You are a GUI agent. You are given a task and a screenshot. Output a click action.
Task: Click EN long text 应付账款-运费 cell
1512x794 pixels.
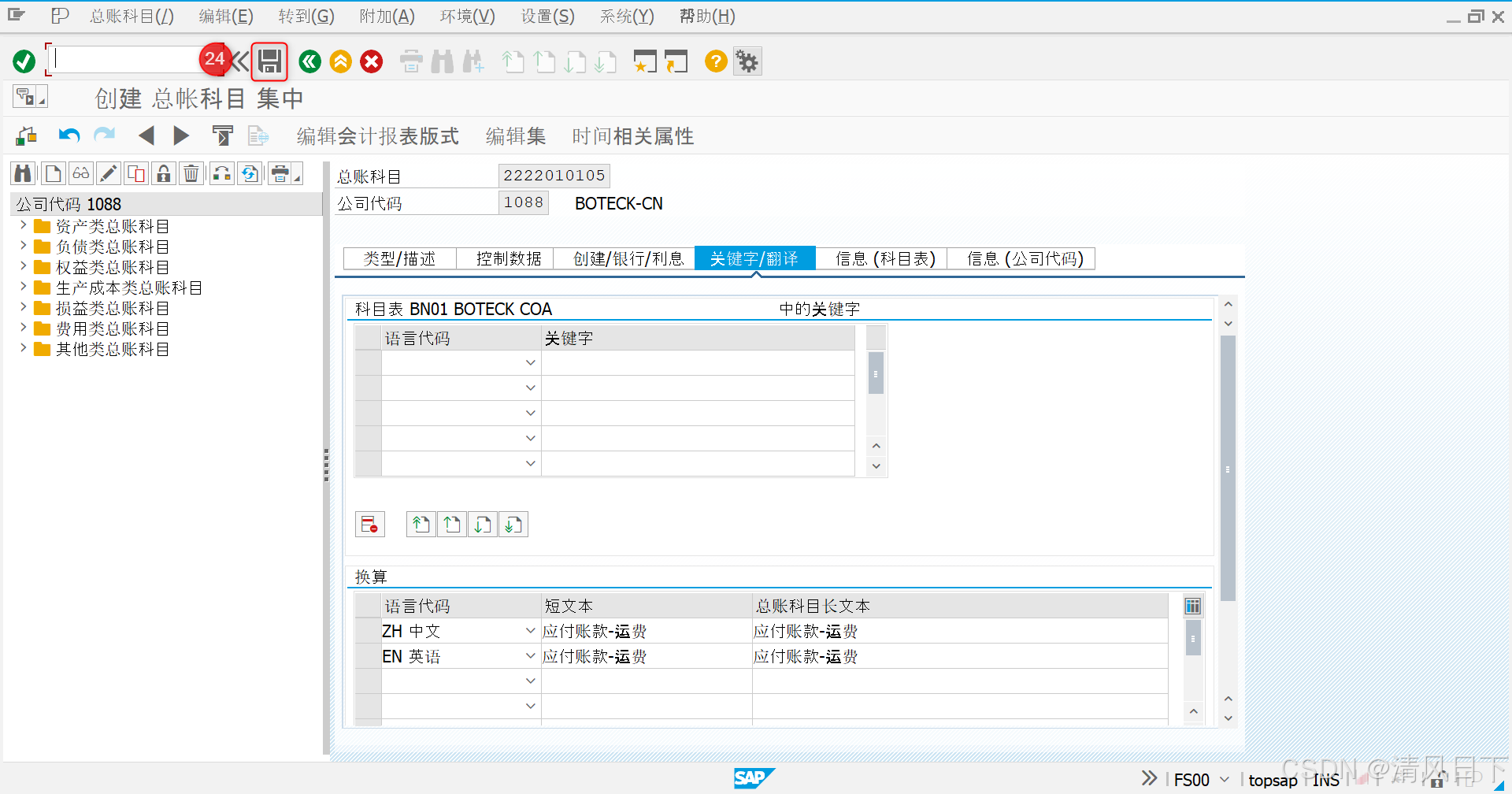coord(960,656)
